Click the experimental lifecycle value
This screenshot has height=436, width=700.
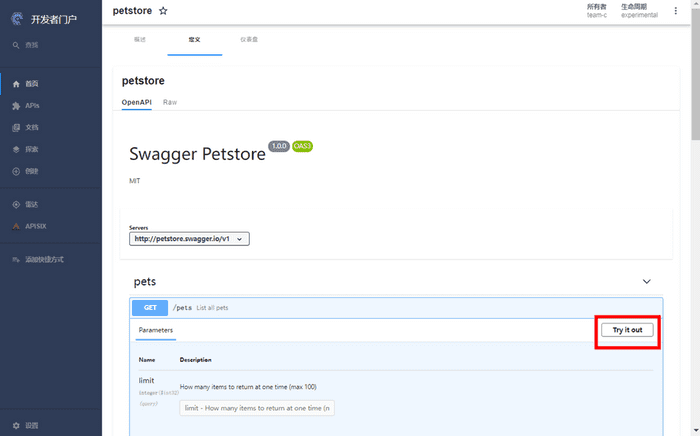tap(639, 15)
